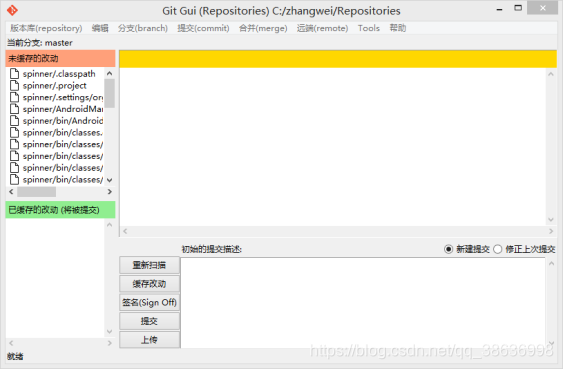Maximize the Git Gui window
563x369 pixels.
click(518, 8)
